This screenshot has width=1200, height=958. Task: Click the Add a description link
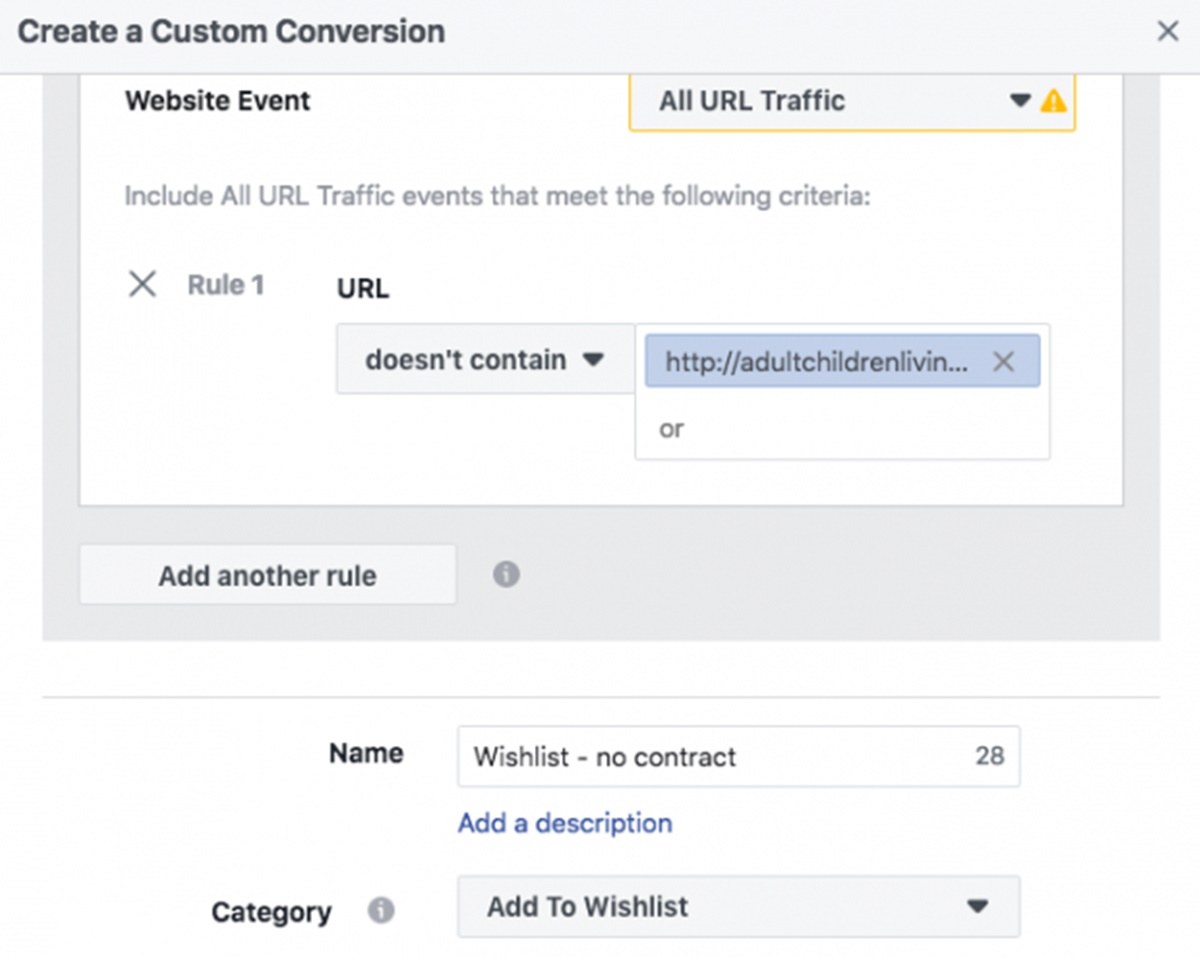[x=565, y=823]
